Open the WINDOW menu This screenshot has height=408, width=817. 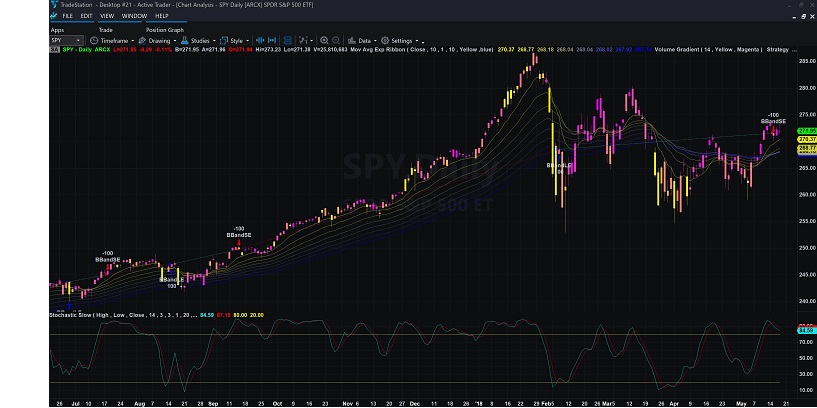click(x=134, y=16)
